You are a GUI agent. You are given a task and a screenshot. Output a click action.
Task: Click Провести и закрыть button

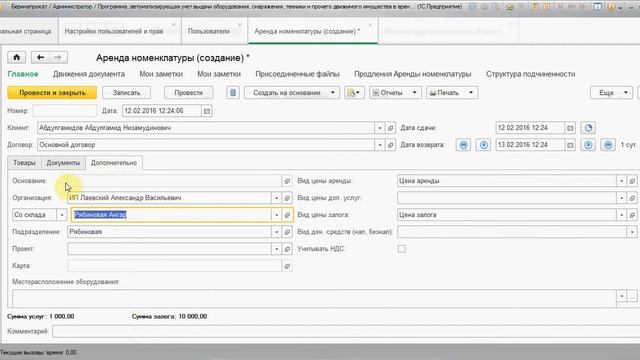coord(52,93)
